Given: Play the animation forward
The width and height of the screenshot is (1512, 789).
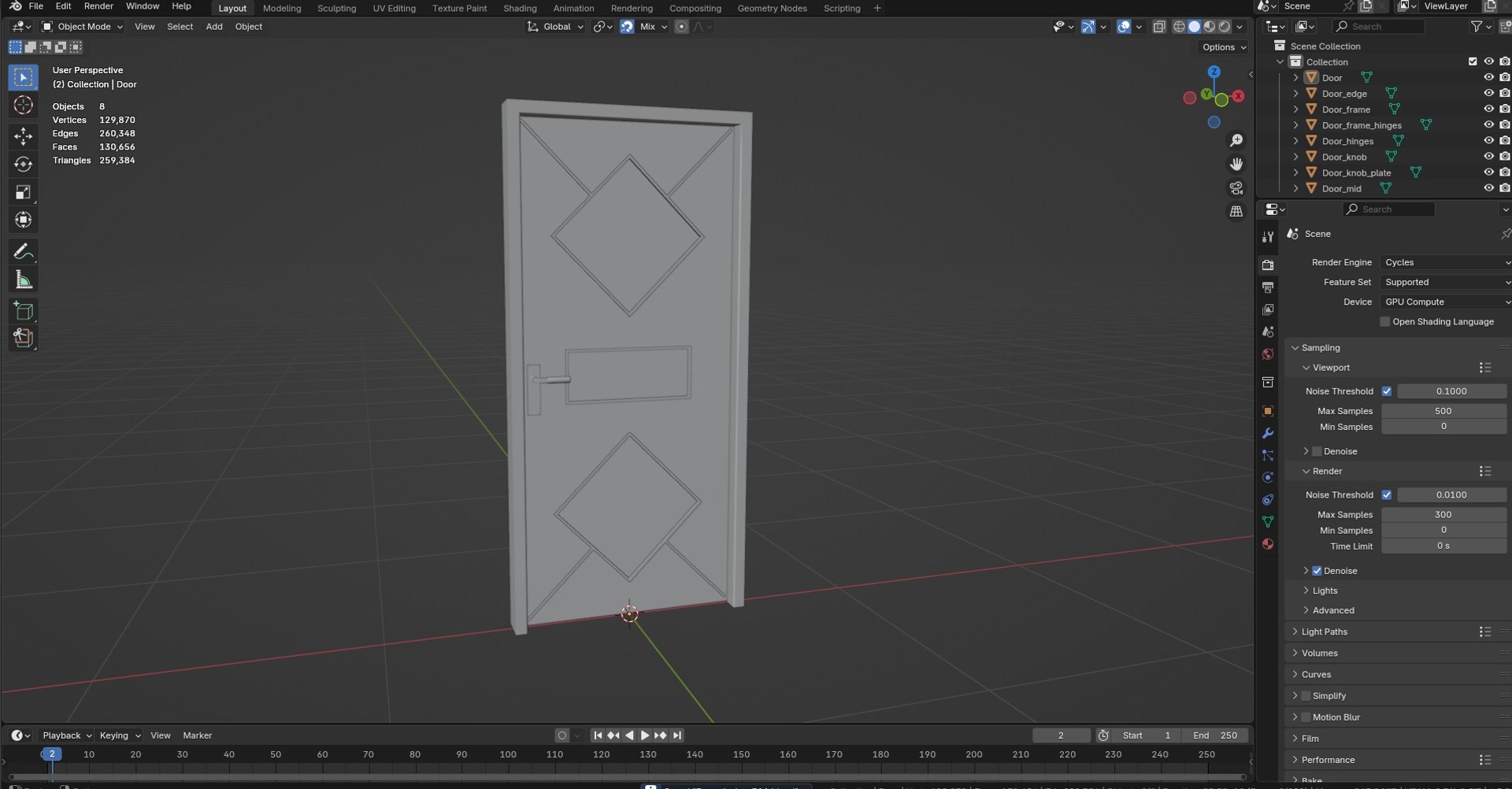Looking at the screenshot, I should (x=645, y=735).
